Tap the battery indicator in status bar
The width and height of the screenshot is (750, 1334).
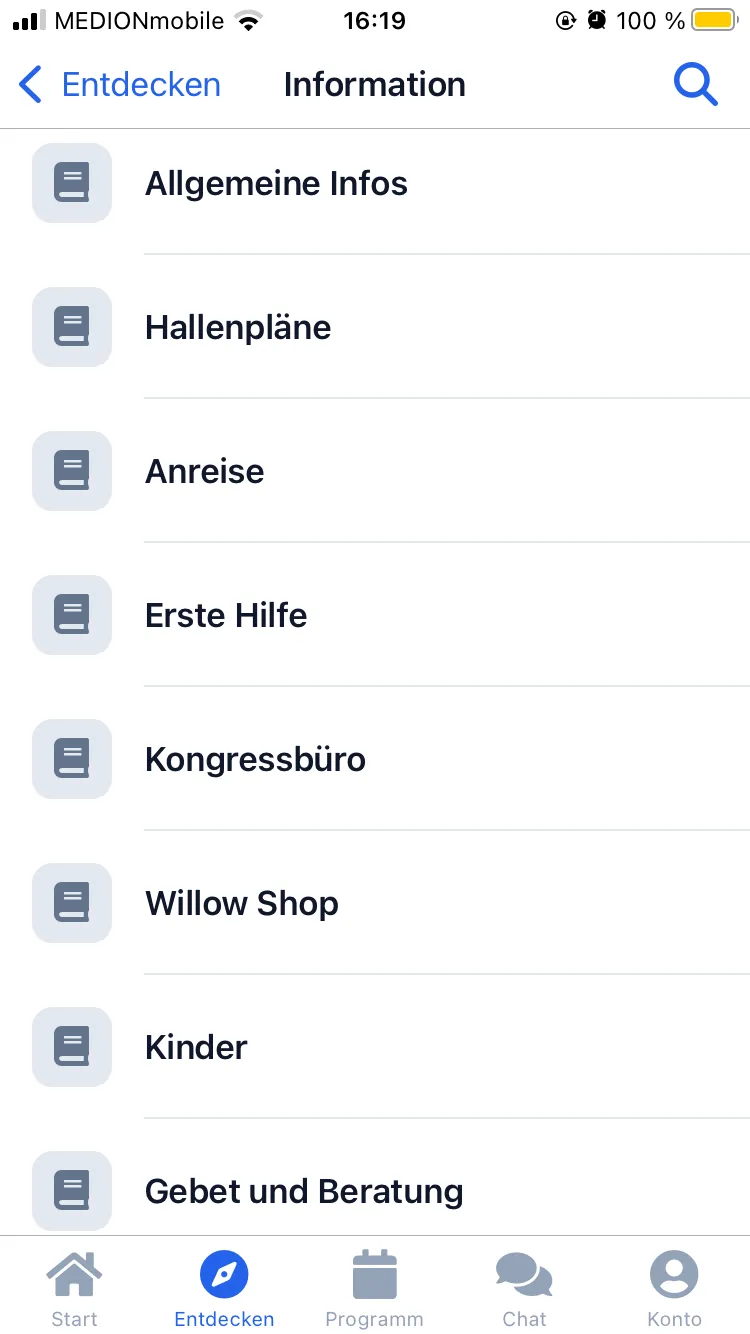point(714,20)
